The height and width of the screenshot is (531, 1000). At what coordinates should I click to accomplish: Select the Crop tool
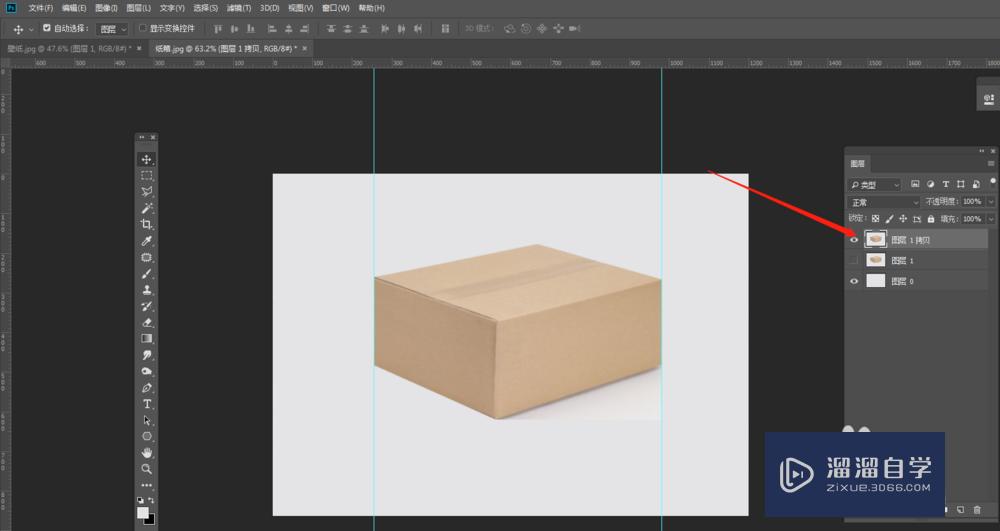(x=147, y=225)
